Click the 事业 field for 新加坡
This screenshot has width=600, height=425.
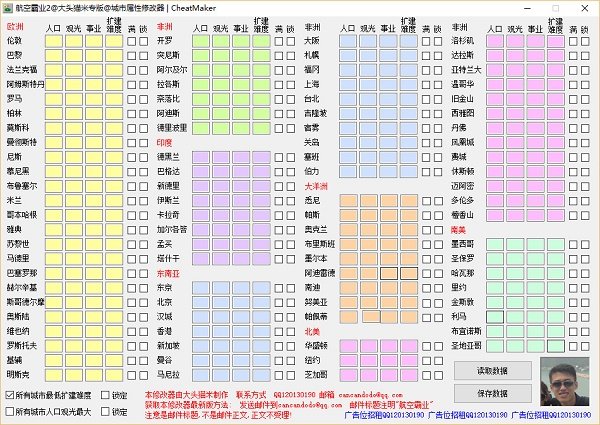tap(241, 346)
